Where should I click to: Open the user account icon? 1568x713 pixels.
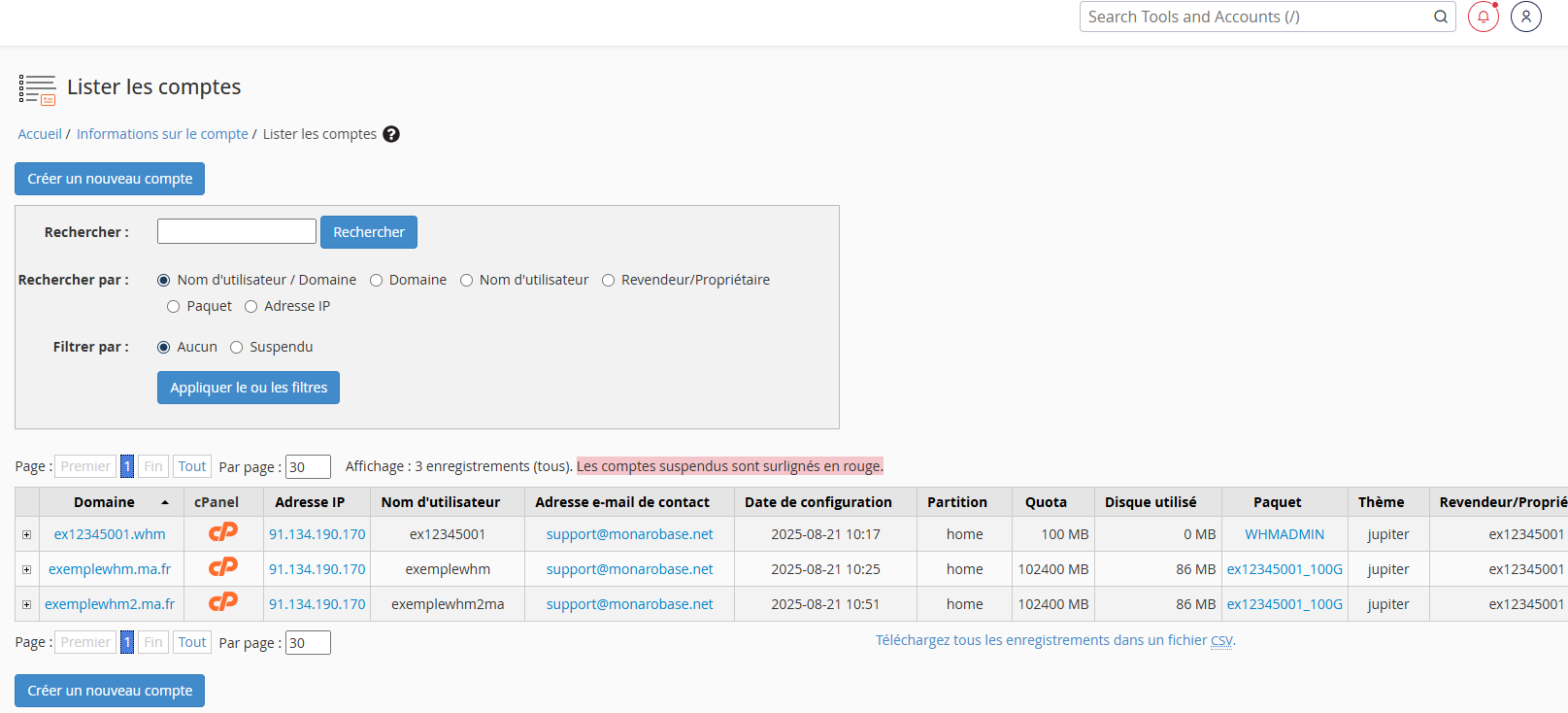coord(1525,17)
